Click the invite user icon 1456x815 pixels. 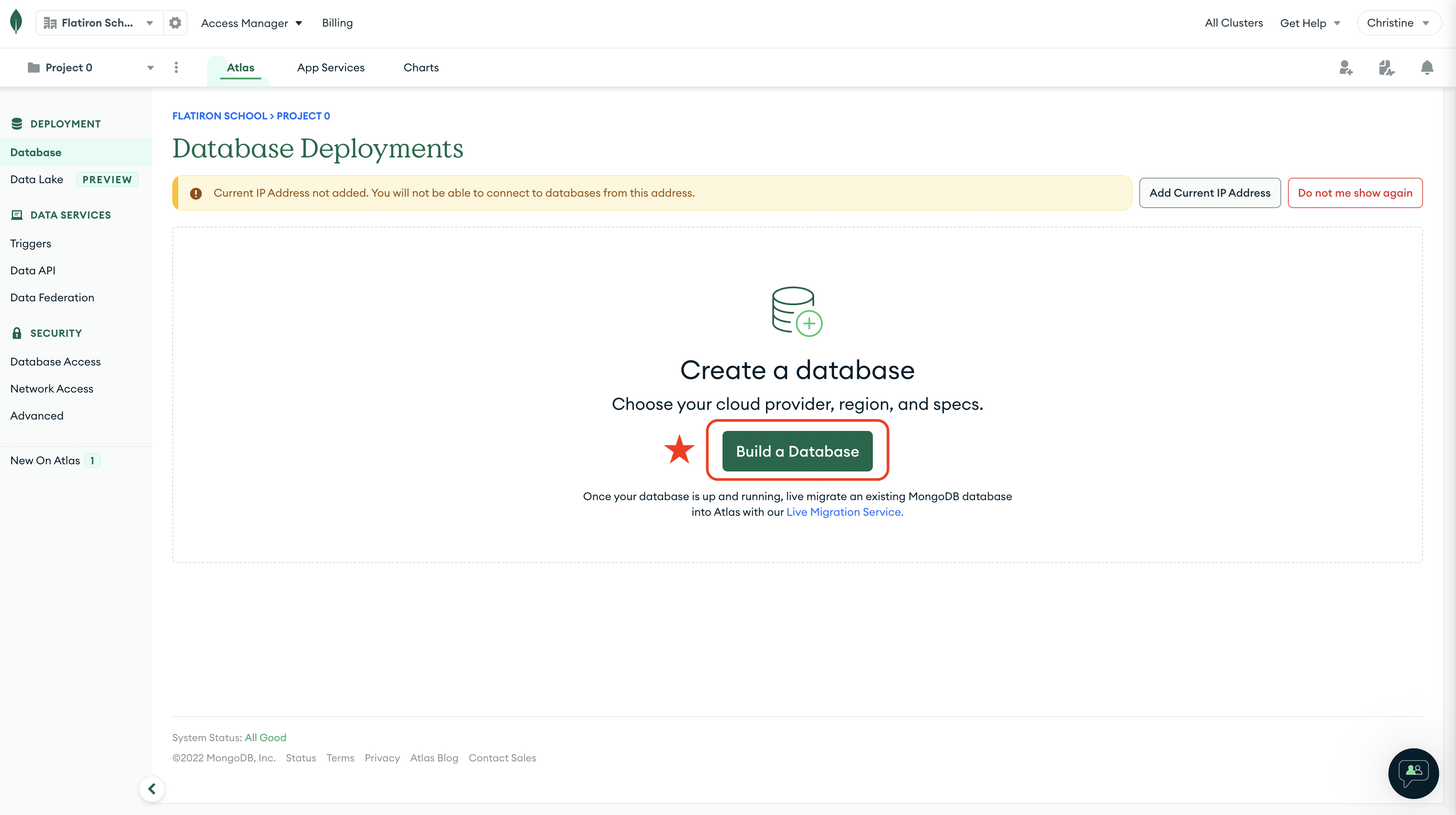tap(1346, 67)
